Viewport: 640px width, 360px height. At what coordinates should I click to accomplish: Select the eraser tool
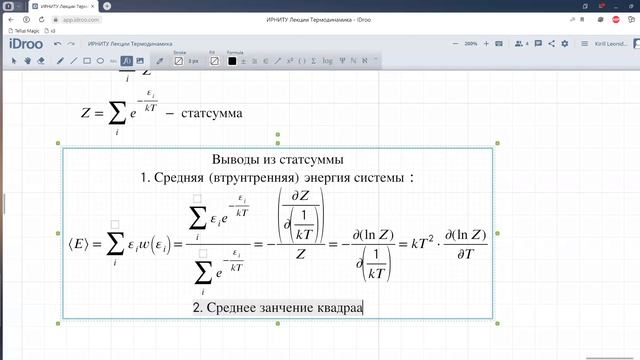(41, 61)
